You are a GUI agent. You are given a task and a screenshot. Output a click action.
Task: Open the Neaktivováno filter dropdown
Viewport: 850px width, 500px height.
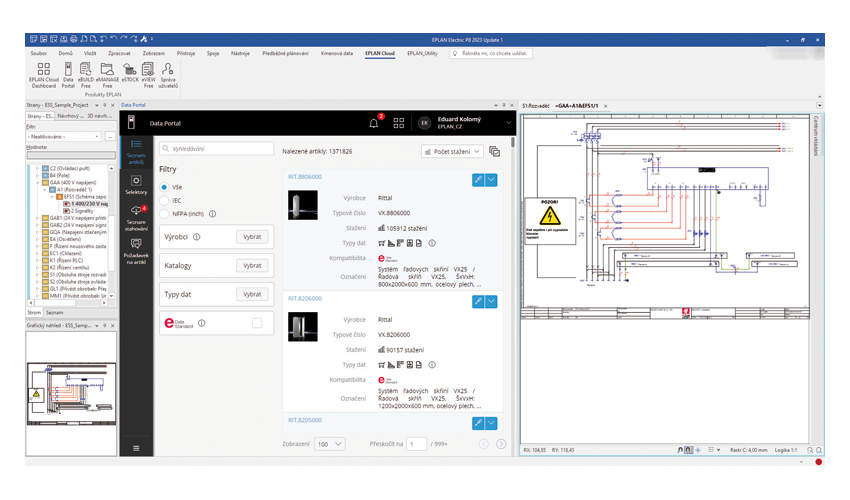(64, 137)
